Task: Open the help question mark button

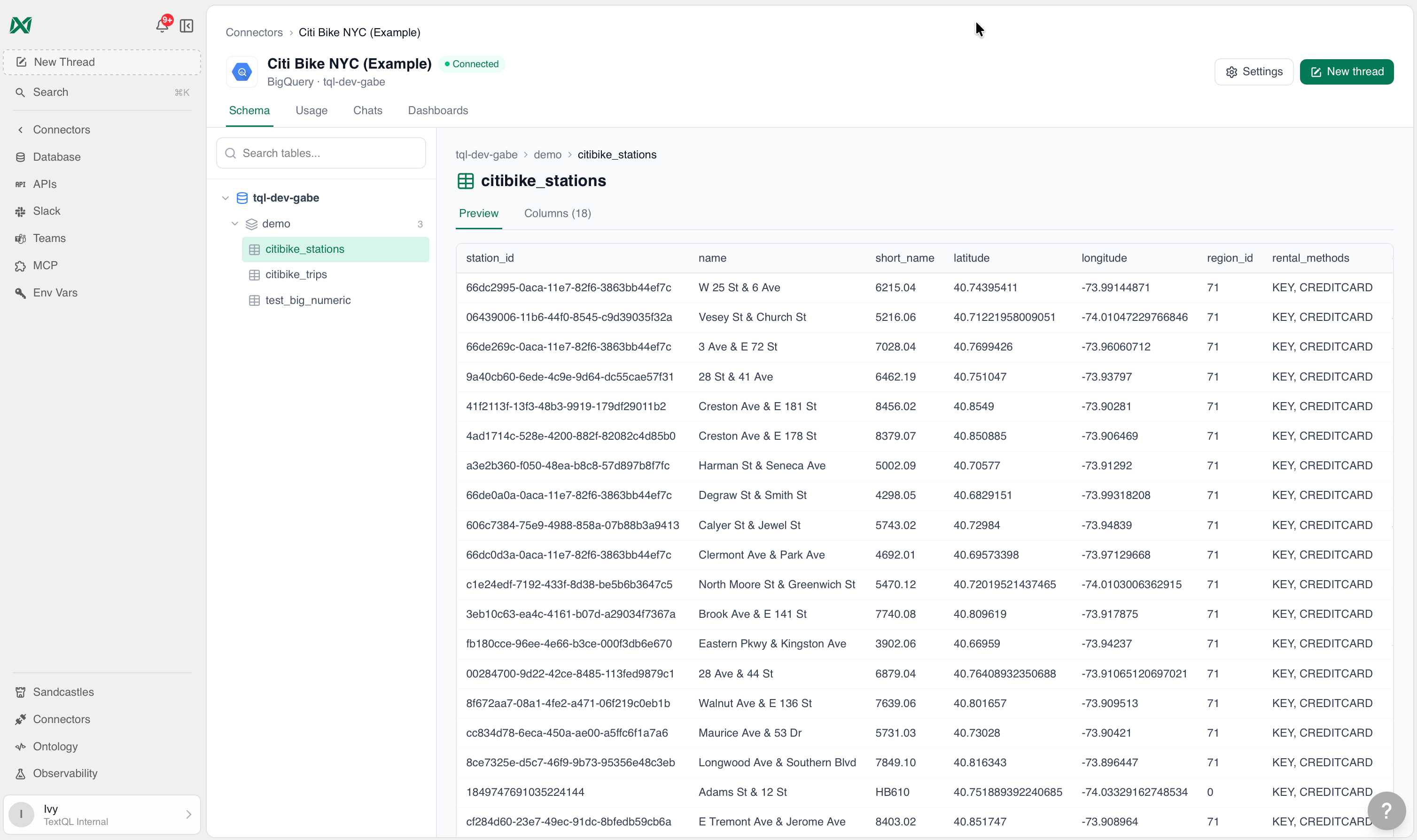Action: click(1386, 811)
